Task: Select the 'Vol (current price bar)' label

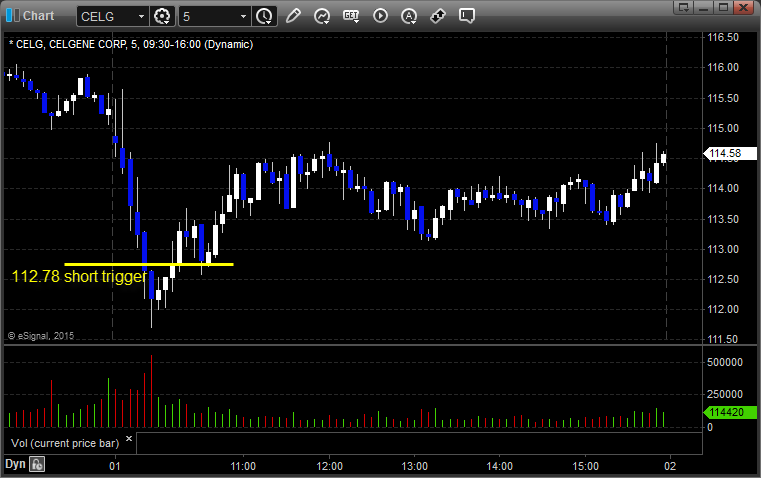Action: click(x=65, y=443)
